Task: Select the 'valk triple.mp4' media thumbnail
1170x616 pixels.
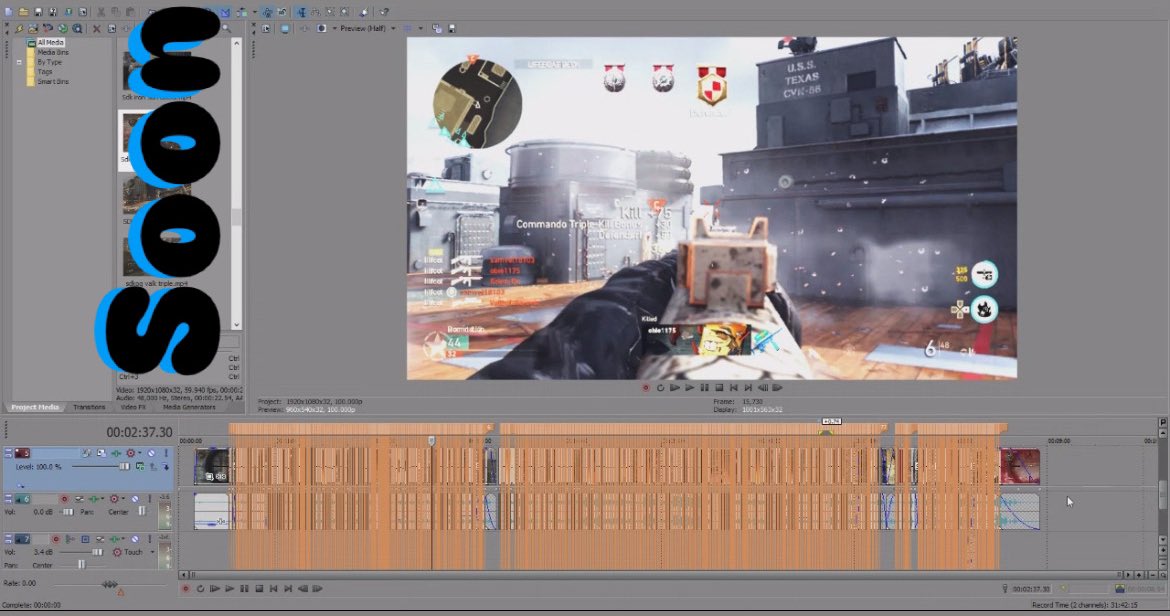Action: tap(157, 257)
